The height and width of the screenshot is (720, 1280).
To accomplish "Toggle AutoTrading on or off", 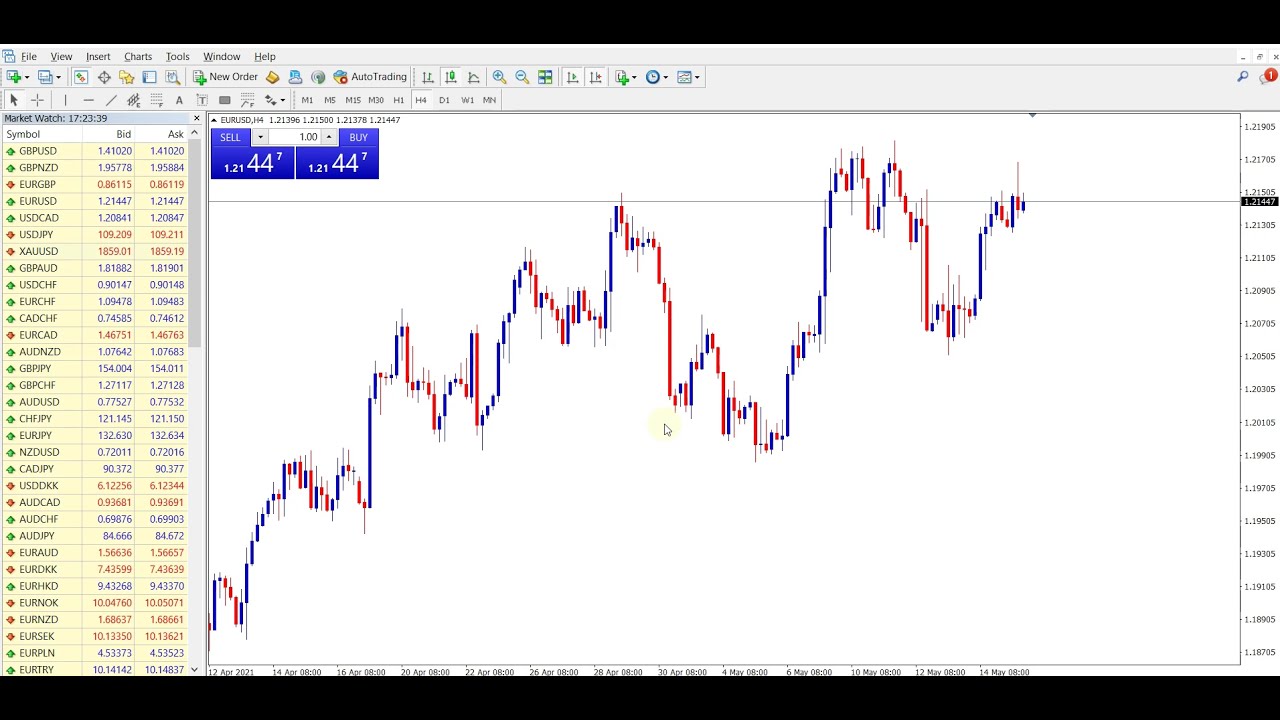I will tap(370, 77).
